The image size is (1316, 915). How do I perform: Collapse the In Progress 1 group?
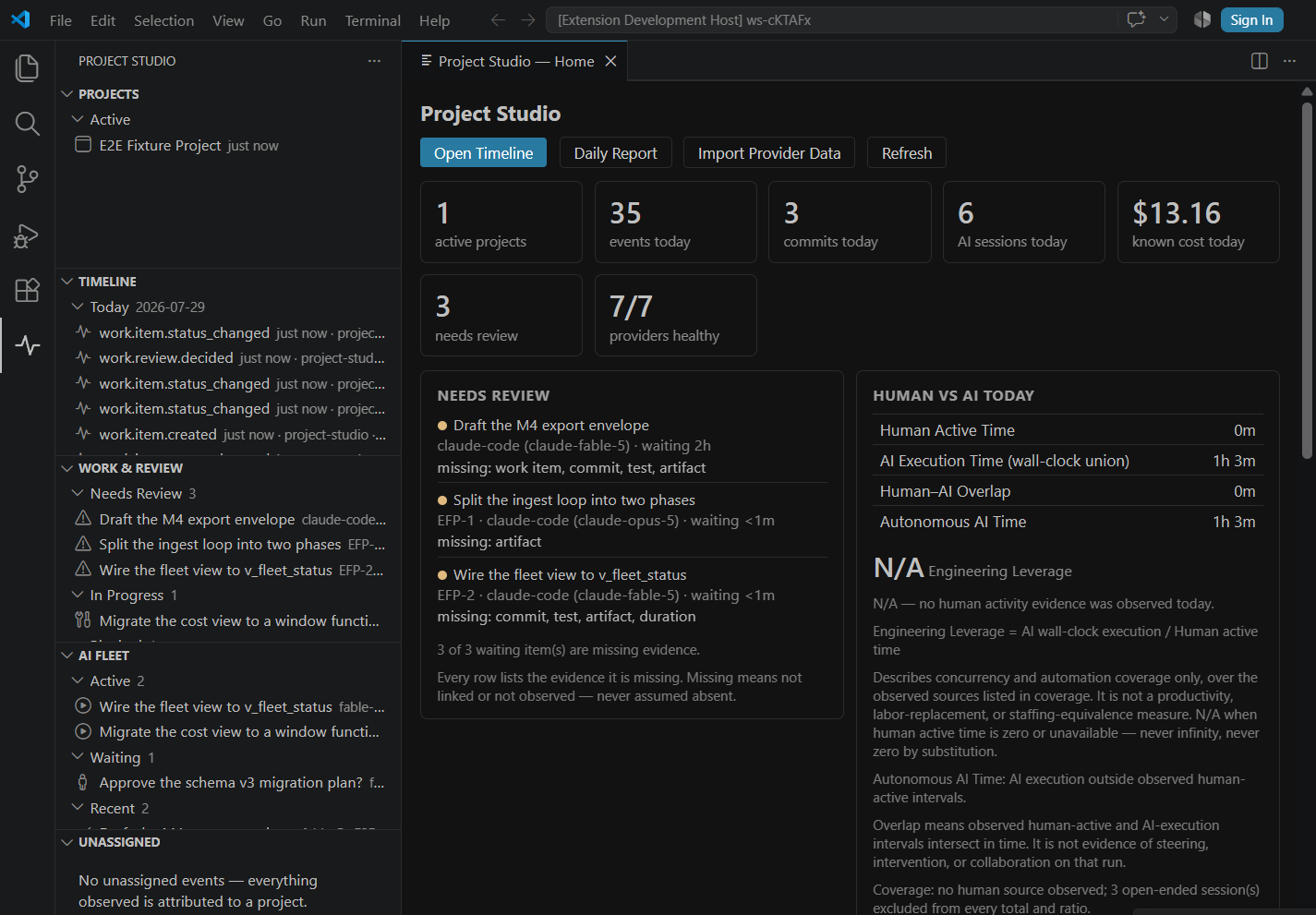tap(78, 595)
